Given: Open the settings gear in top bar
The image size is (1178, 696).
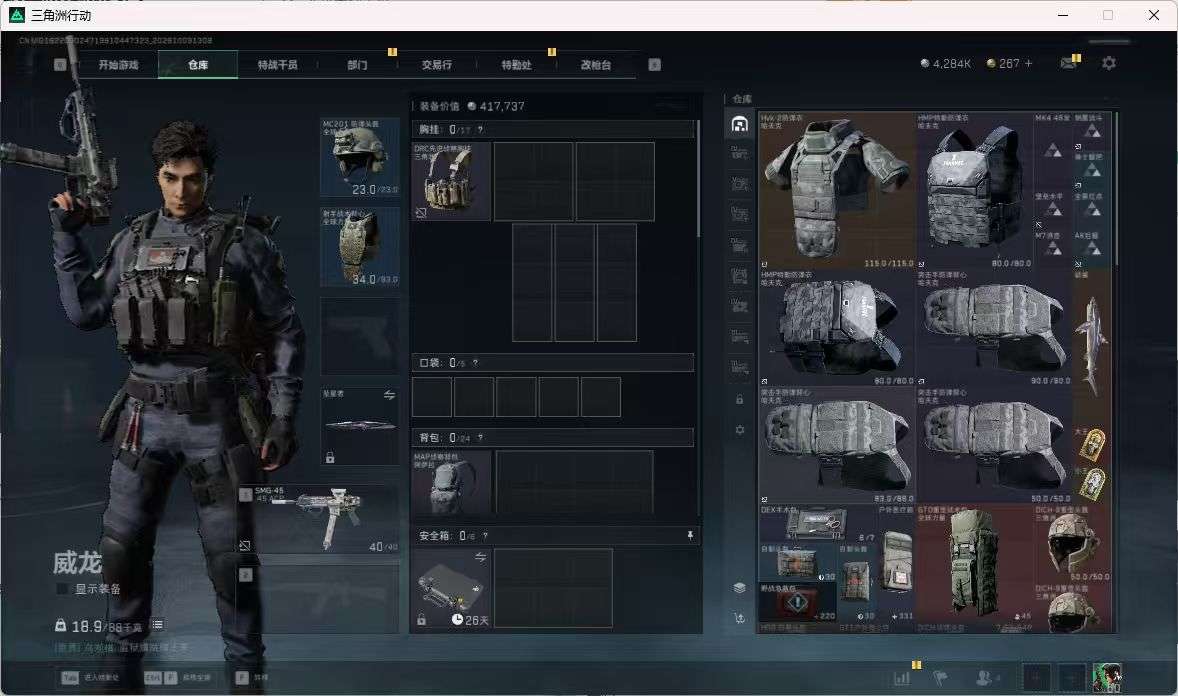Looking at the screenshot, I should (1108, 64).
